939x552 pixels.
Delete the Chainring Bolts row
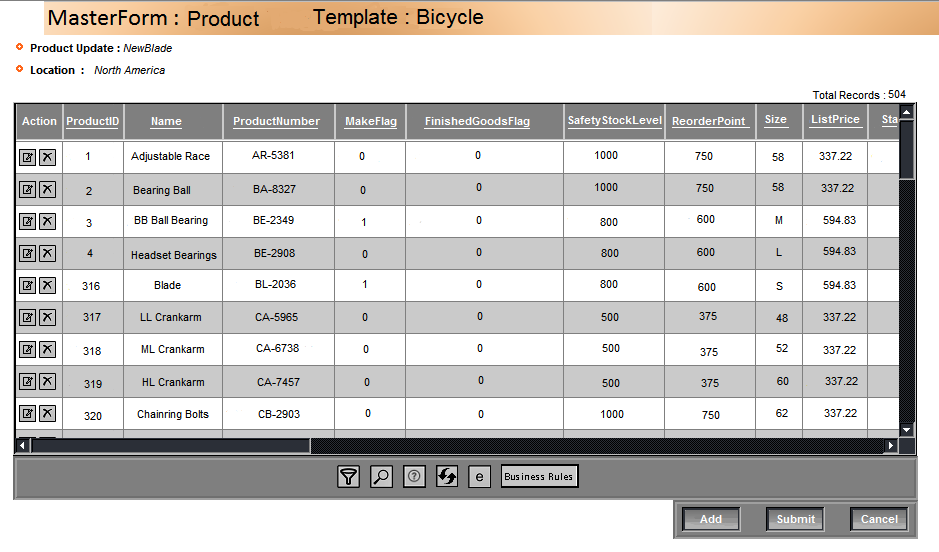tap(47, 414)
